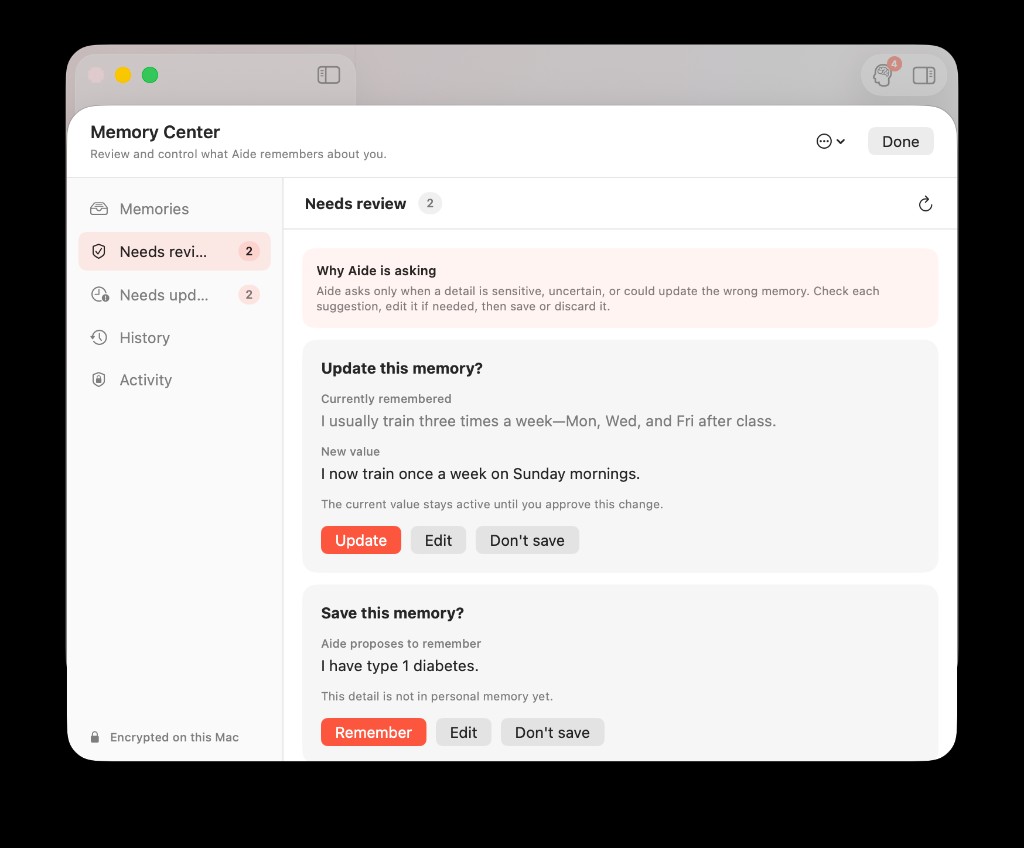Click the lock icon beside Encrypted label
Viewport: 1024px width, 848px height.
point(95,737)
